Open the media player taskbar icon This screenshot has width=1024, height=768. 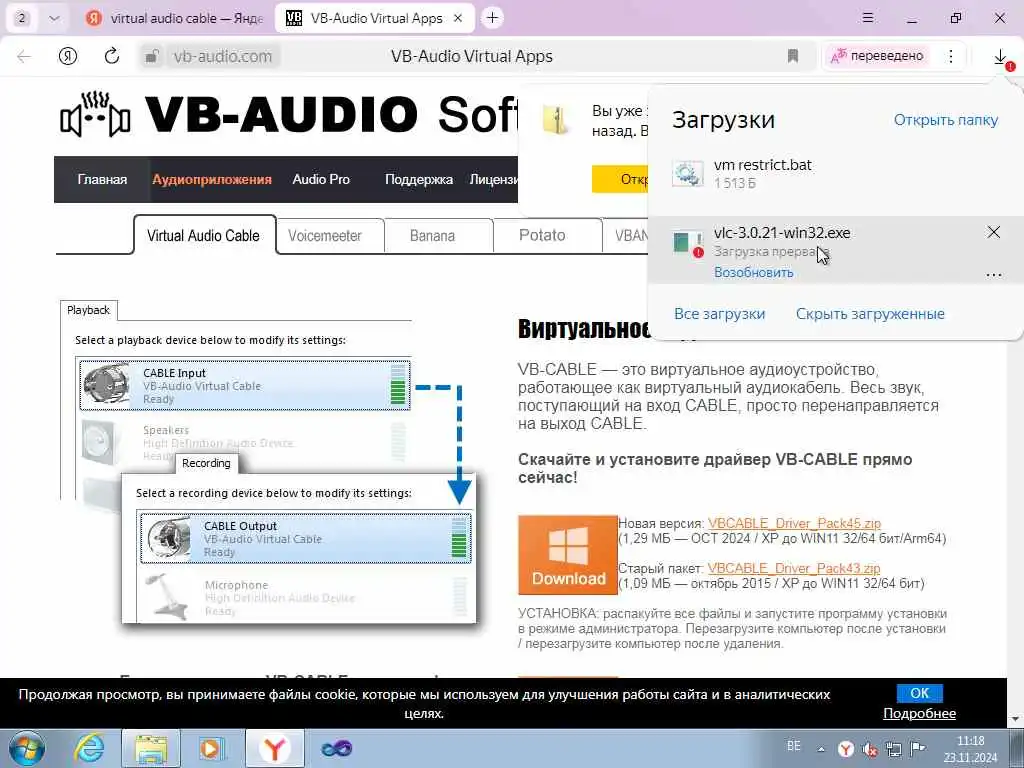point(212,748)
